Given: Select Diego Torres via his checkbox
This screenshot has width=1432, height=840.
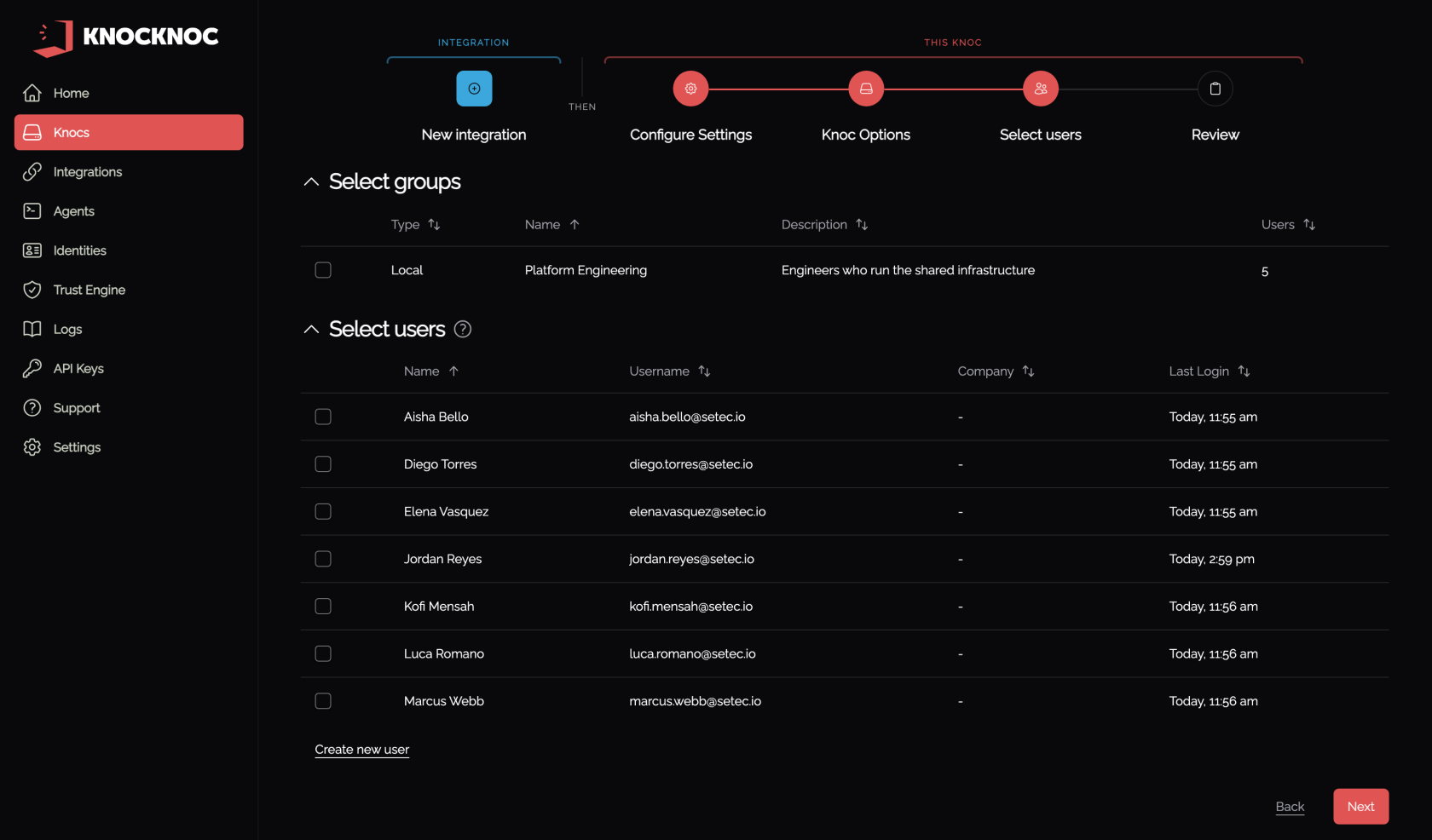Looking at the screenshot, I should pos(323,464).
